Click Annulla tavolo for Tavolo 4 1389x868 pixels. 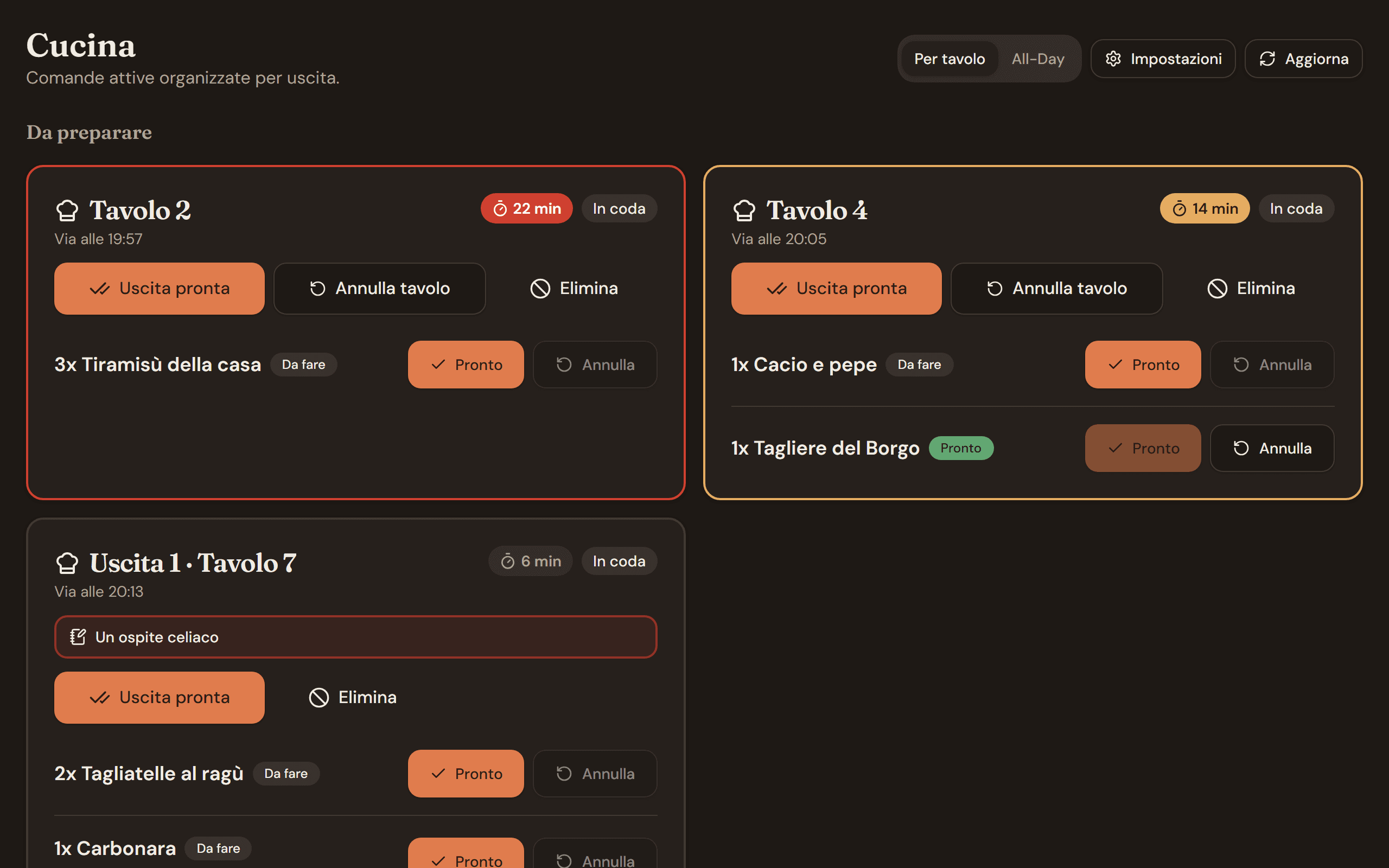1056,288
